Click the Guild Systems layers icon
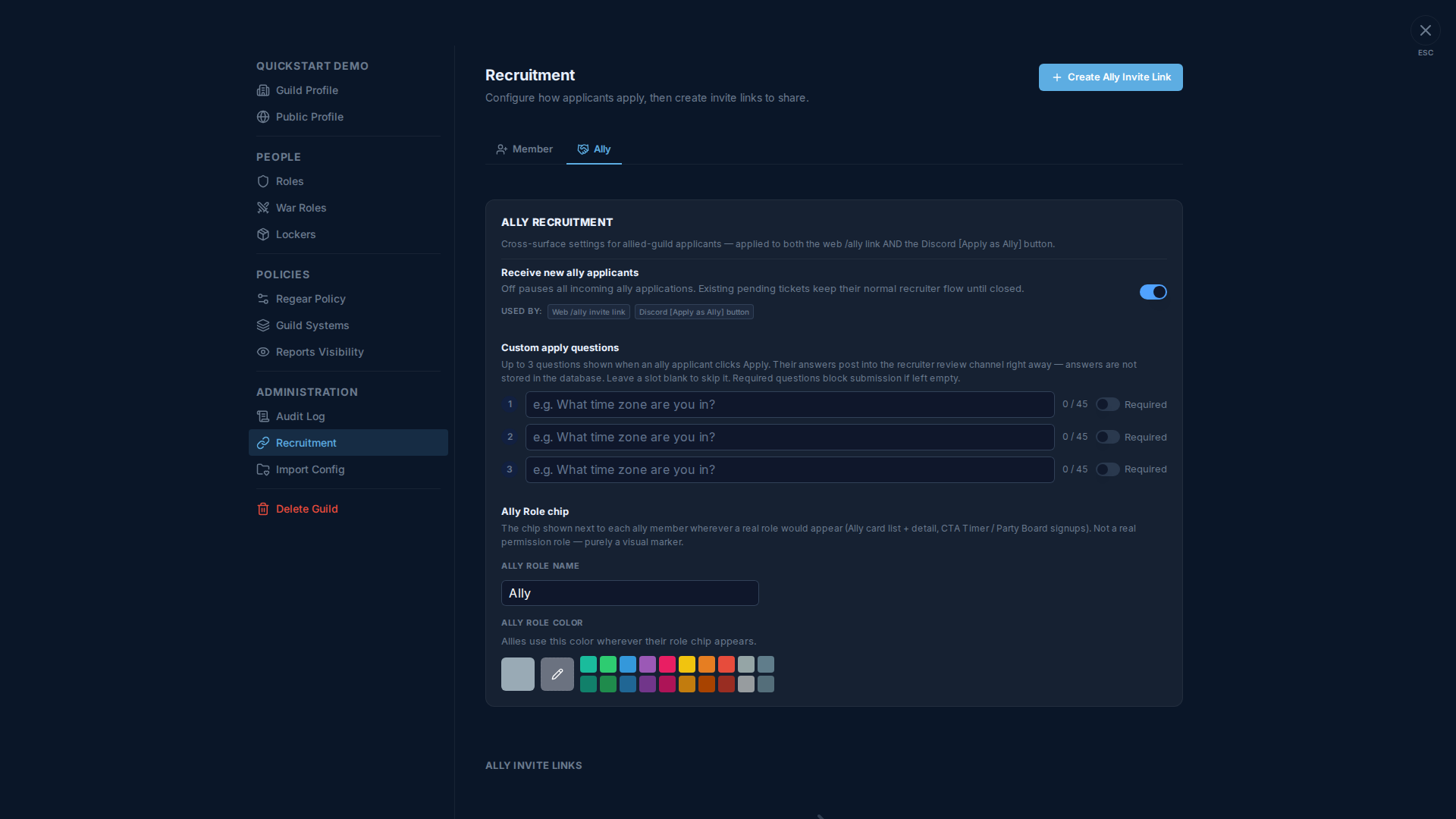The image size is (1456, 819). [x=263, y=325]
